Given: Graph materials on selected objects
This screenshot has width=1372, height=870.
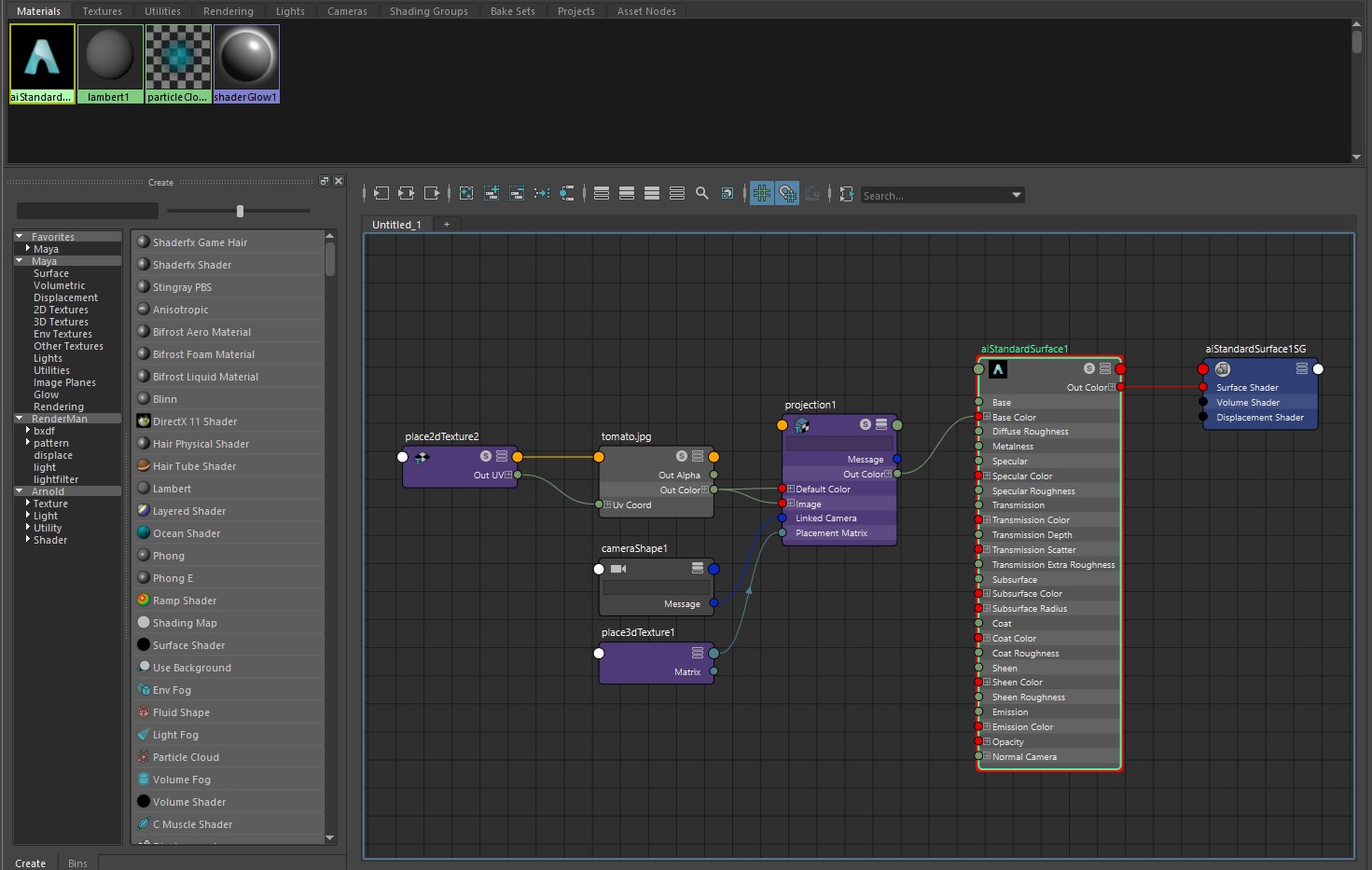Looking at the screenshot, I should 567,193.
